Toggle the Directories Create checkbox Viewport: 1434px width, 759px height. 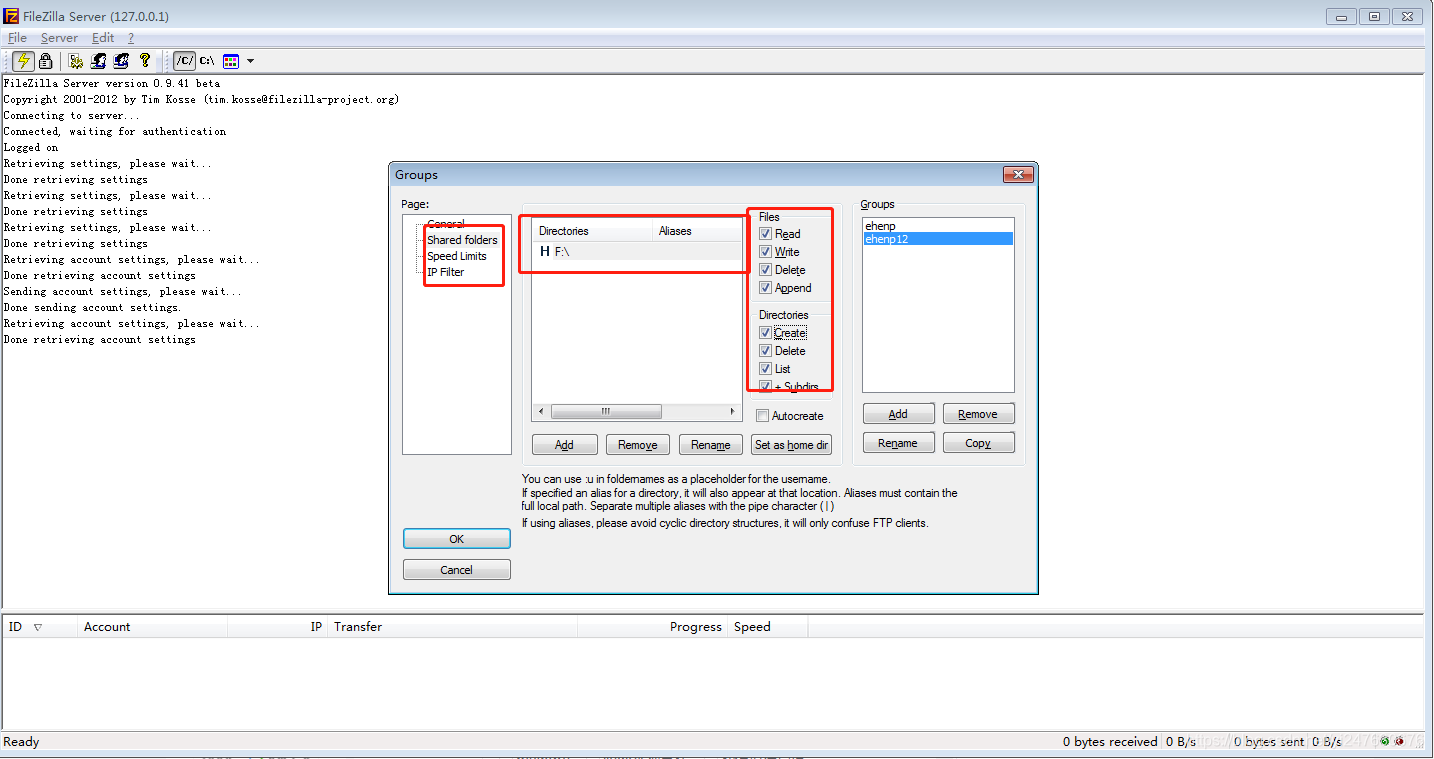pyautogui.click(x=765, y=333)
